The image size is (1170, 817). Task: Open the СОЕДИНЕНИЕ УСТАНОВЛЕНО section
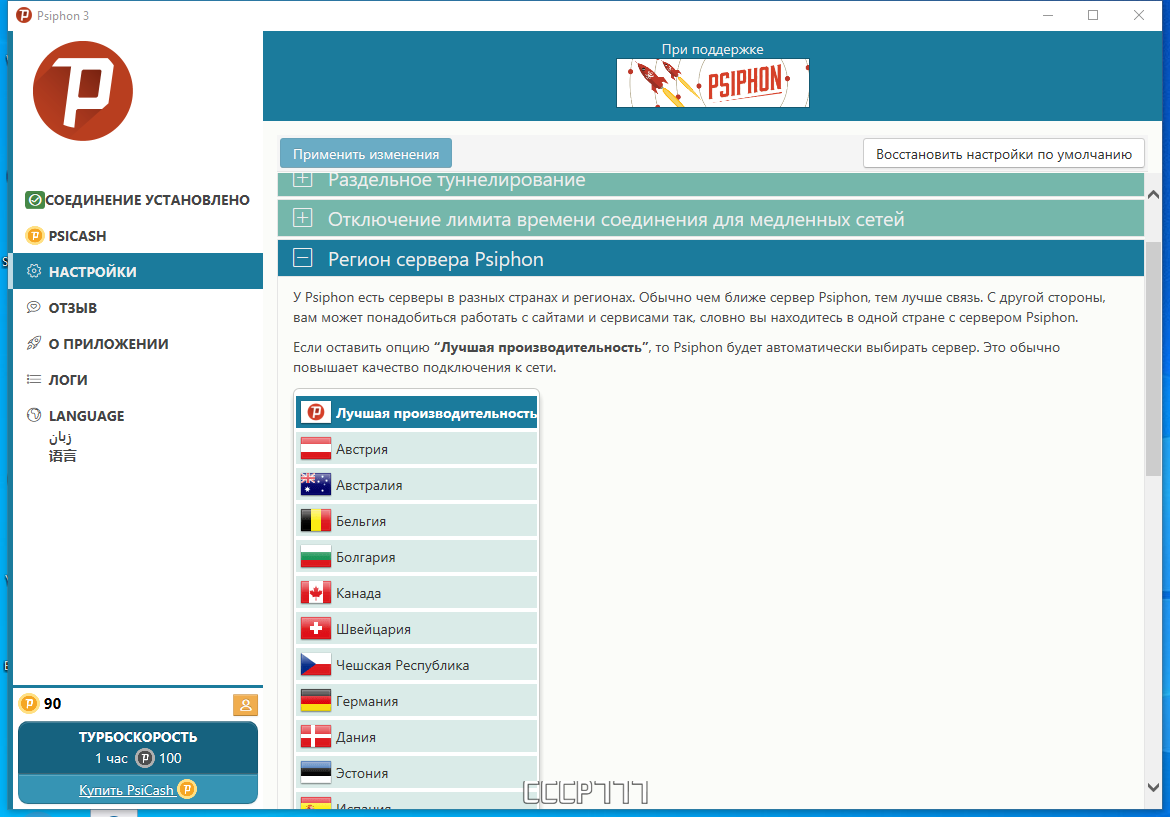[138, 200]
